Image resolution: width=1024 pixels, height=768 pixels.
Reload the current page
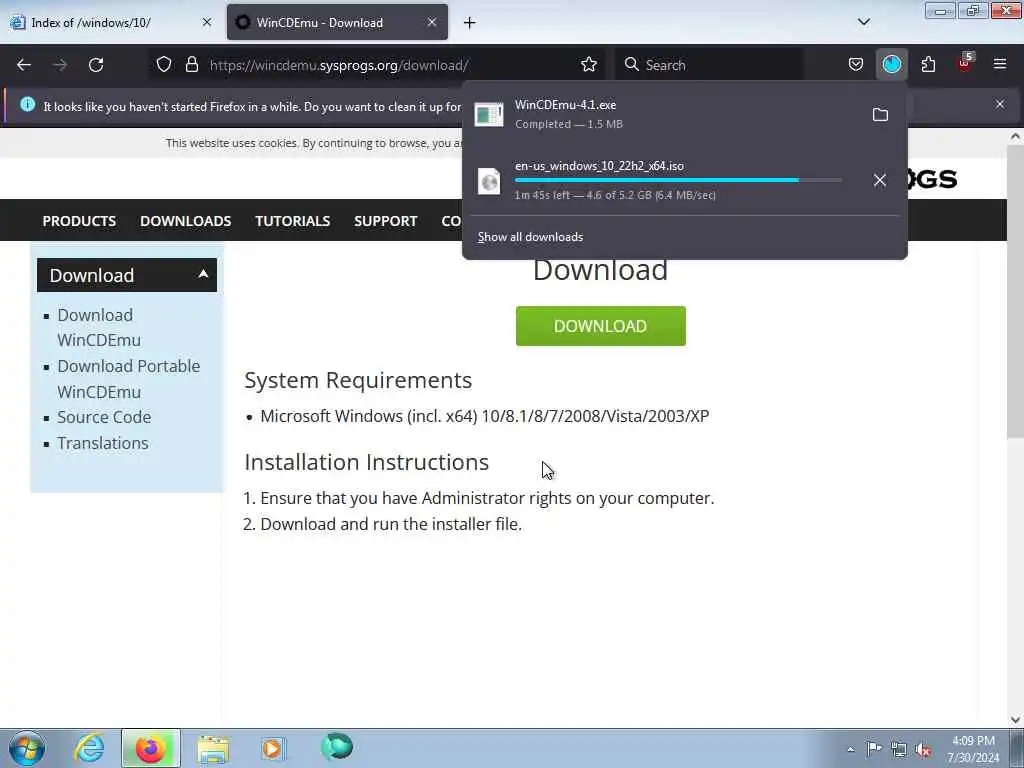click(96, 65)
